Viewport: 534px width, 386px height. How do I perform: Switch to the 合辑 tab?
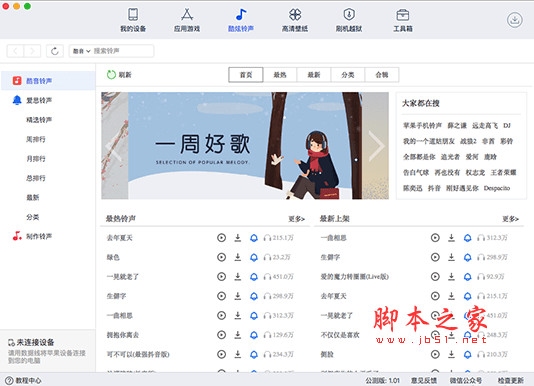coord(382,75)
